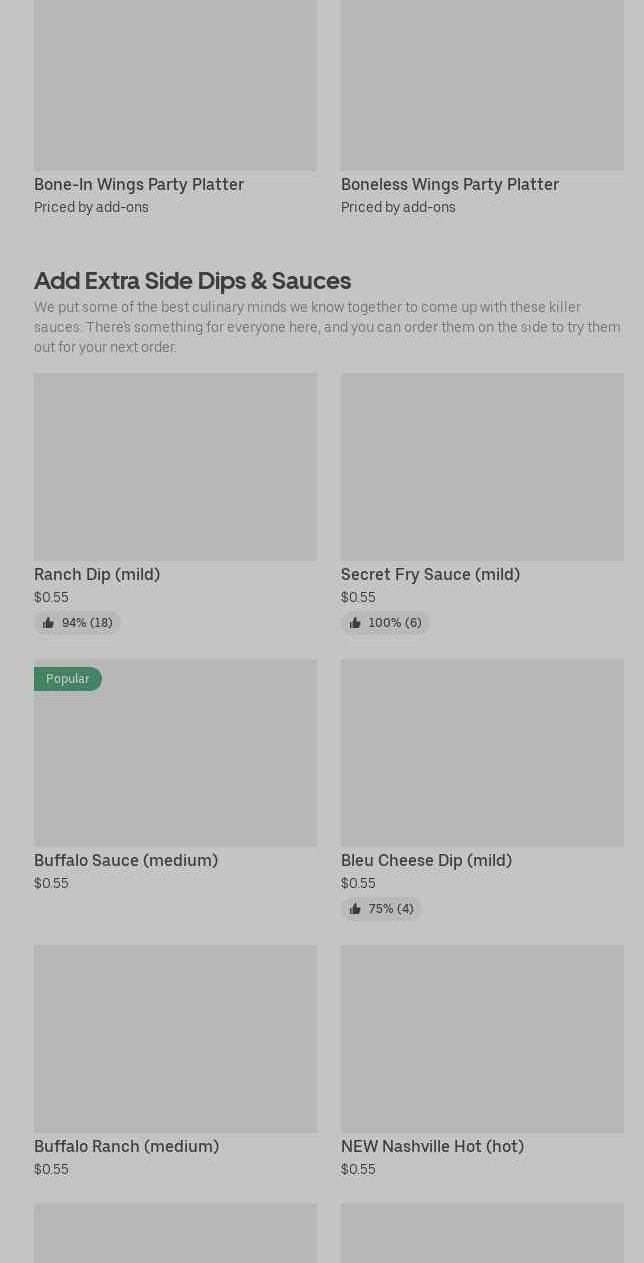Click the NEW Nashville Hot (hot) name
The height and width of the screenshot is (1263, 644).
432,1146
